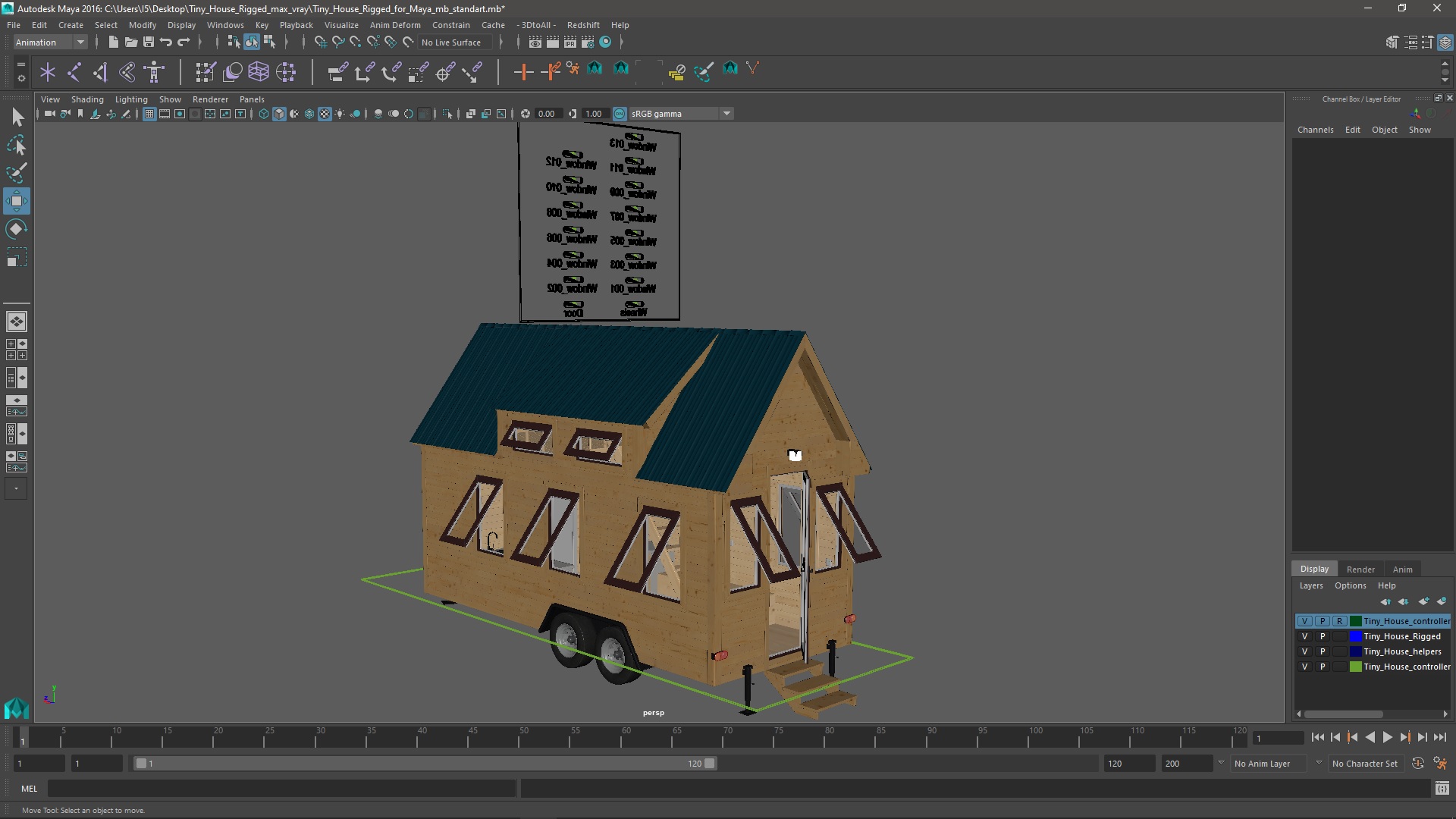Choose the Rotate tool in toolbox

(17, 229)
